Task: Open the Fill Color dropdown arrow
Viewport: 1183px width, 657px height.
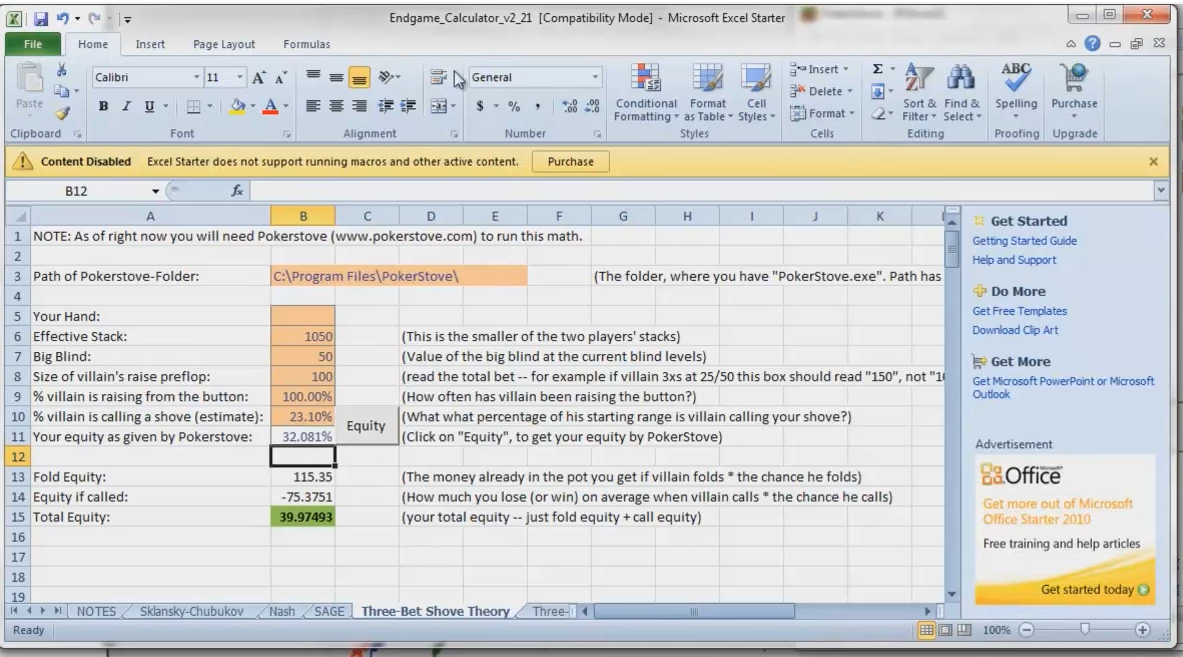Action: [252, 106]
